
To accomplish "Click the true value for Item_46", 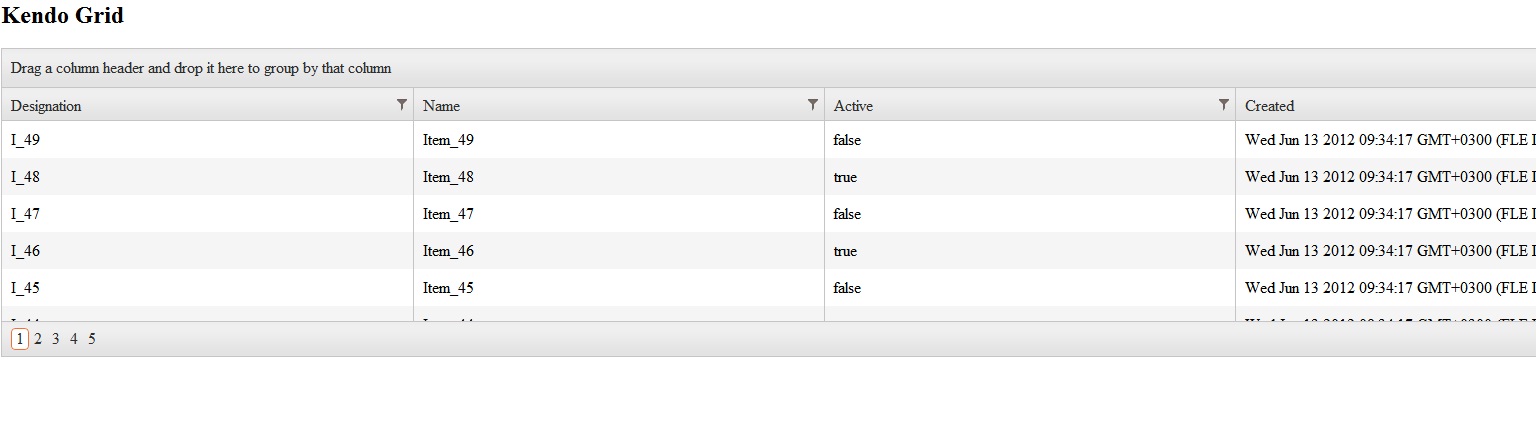I will coord(845,251).
